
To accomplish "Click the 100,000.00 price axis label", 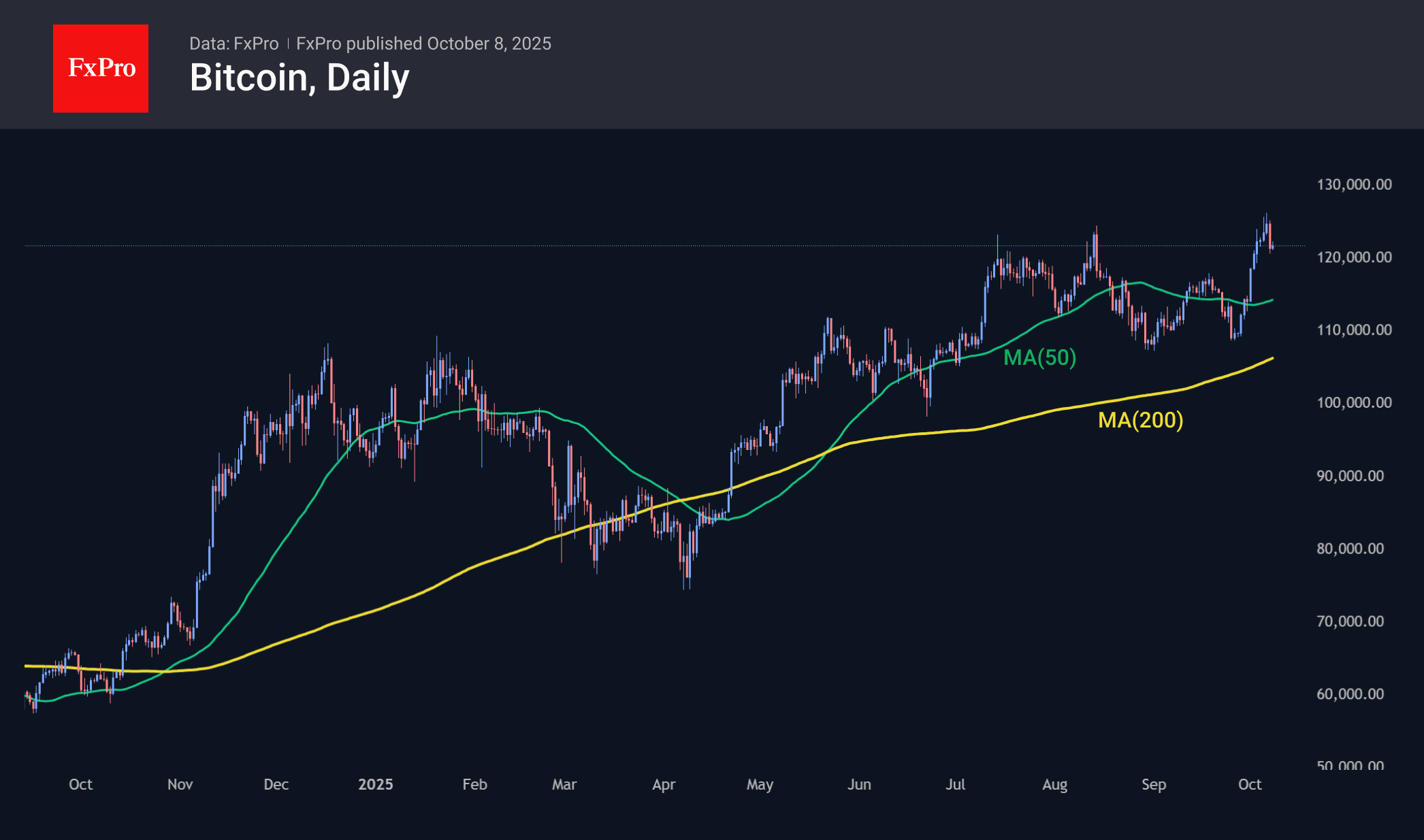I will tap(1354, 402).
